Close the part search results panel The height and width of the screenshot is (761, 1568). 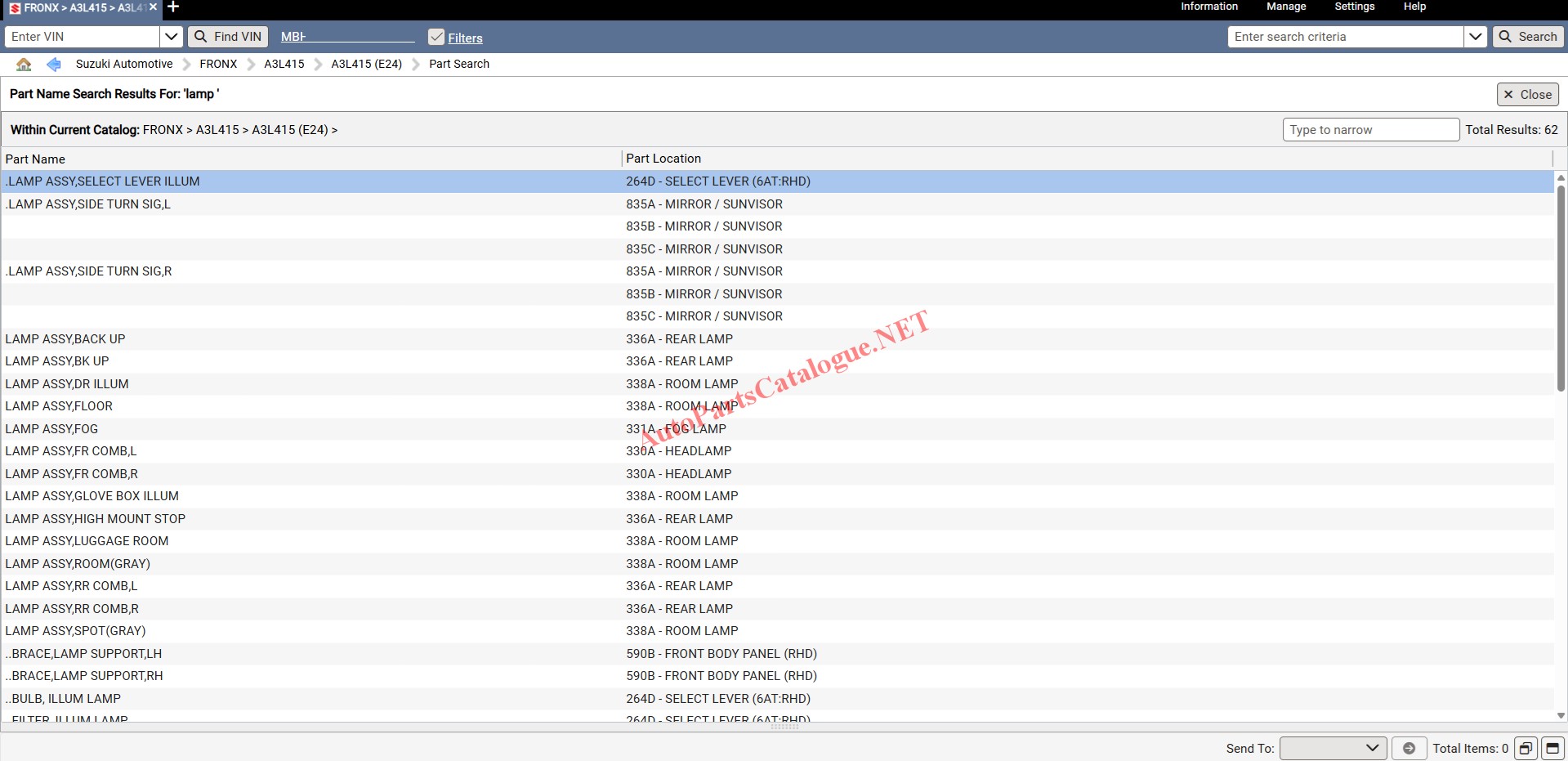tap(1527, 95)
